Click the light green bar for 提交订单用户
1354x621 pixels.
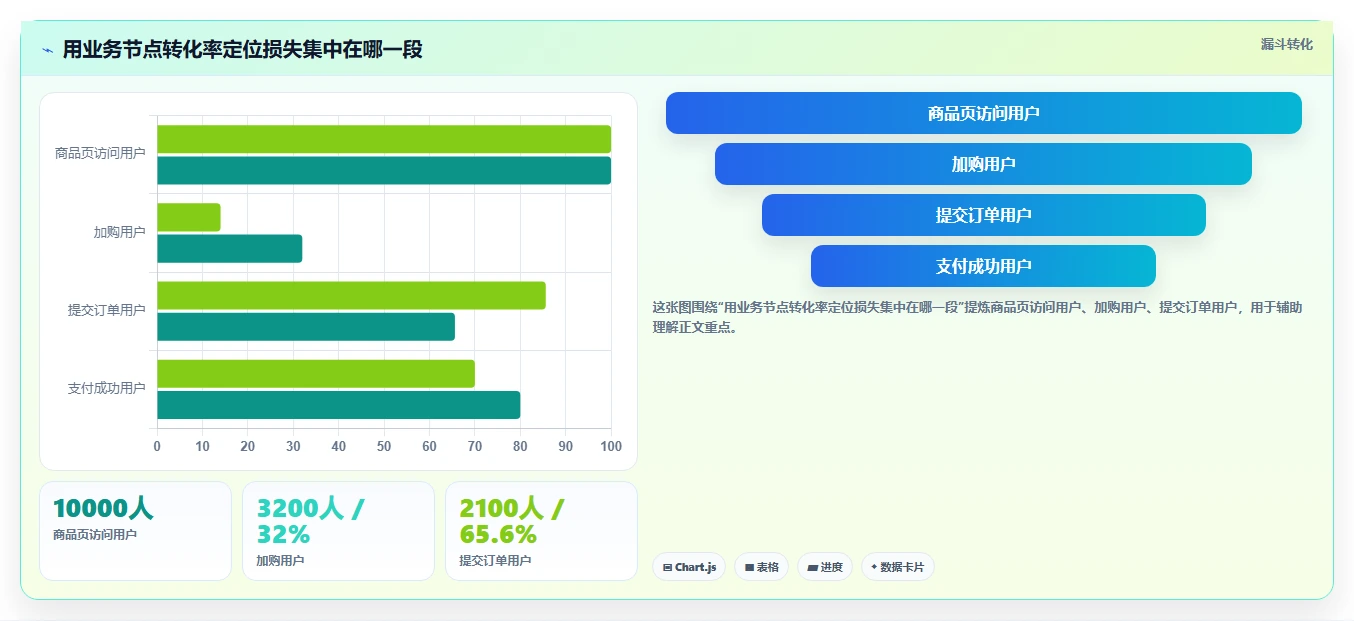click(x=351, y=295)
